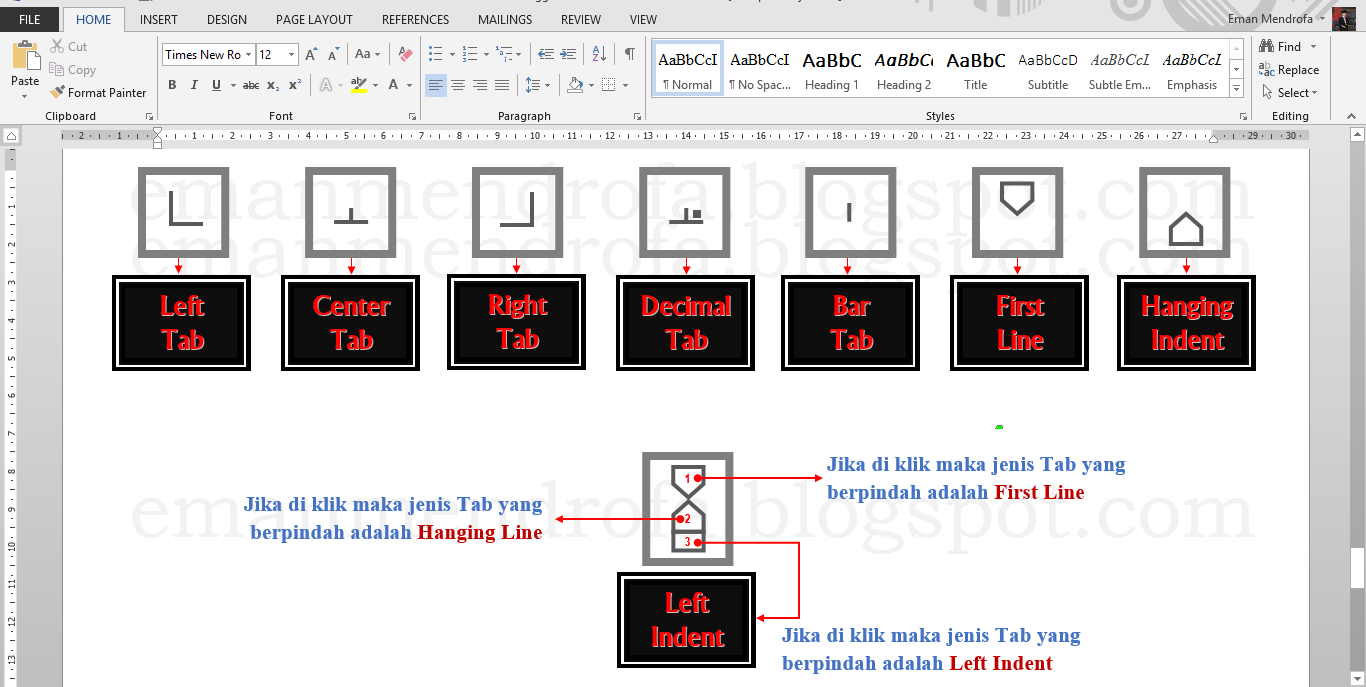
Task: Open the Clipboard pane launcher
Action: coord(150,117)
